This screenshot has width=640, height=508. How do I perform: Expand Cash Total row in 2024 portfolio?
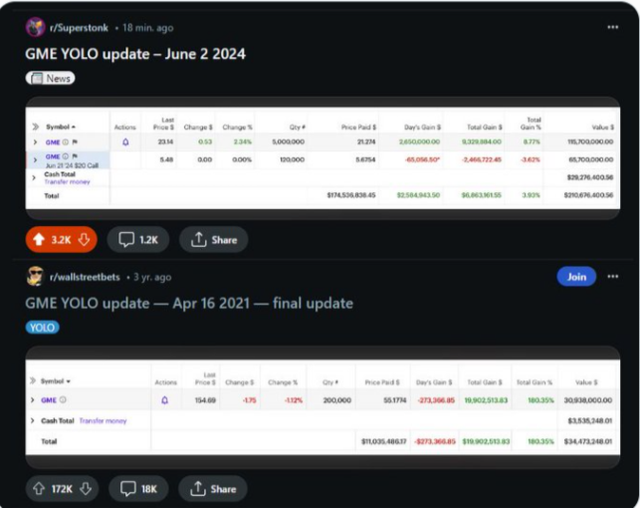pyautogui.click(x=34, y=177)
